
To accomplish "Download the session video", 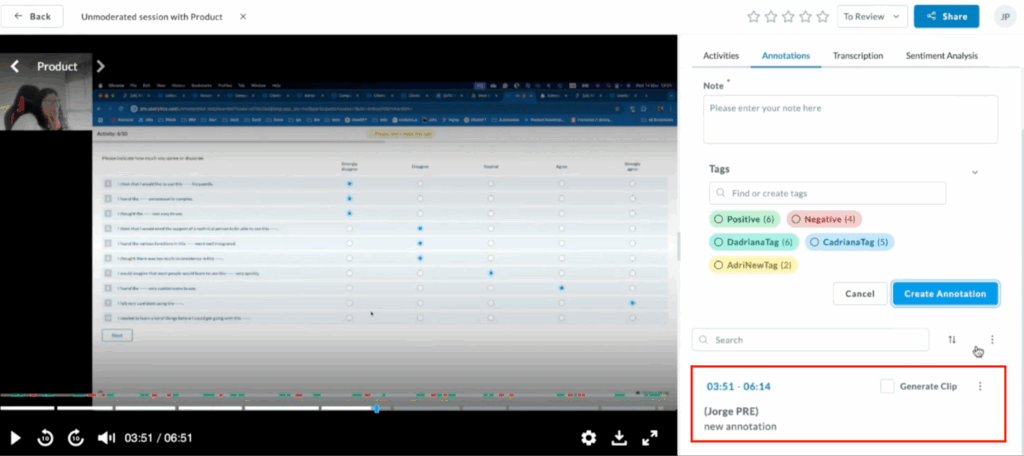I will tap(619, 438).
